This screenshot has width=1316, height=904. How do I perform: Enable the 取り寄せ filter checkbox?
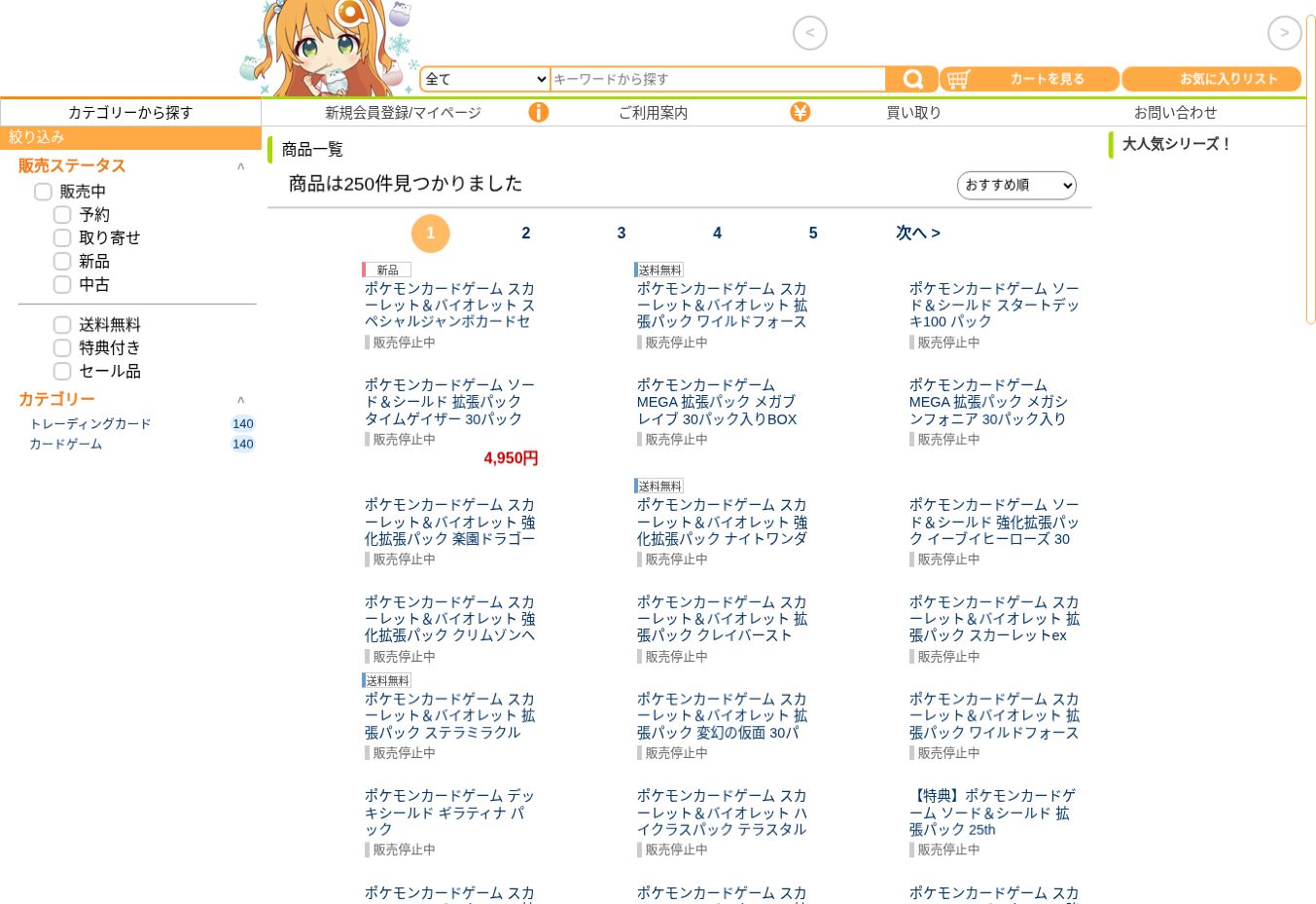tap(62, 238)
